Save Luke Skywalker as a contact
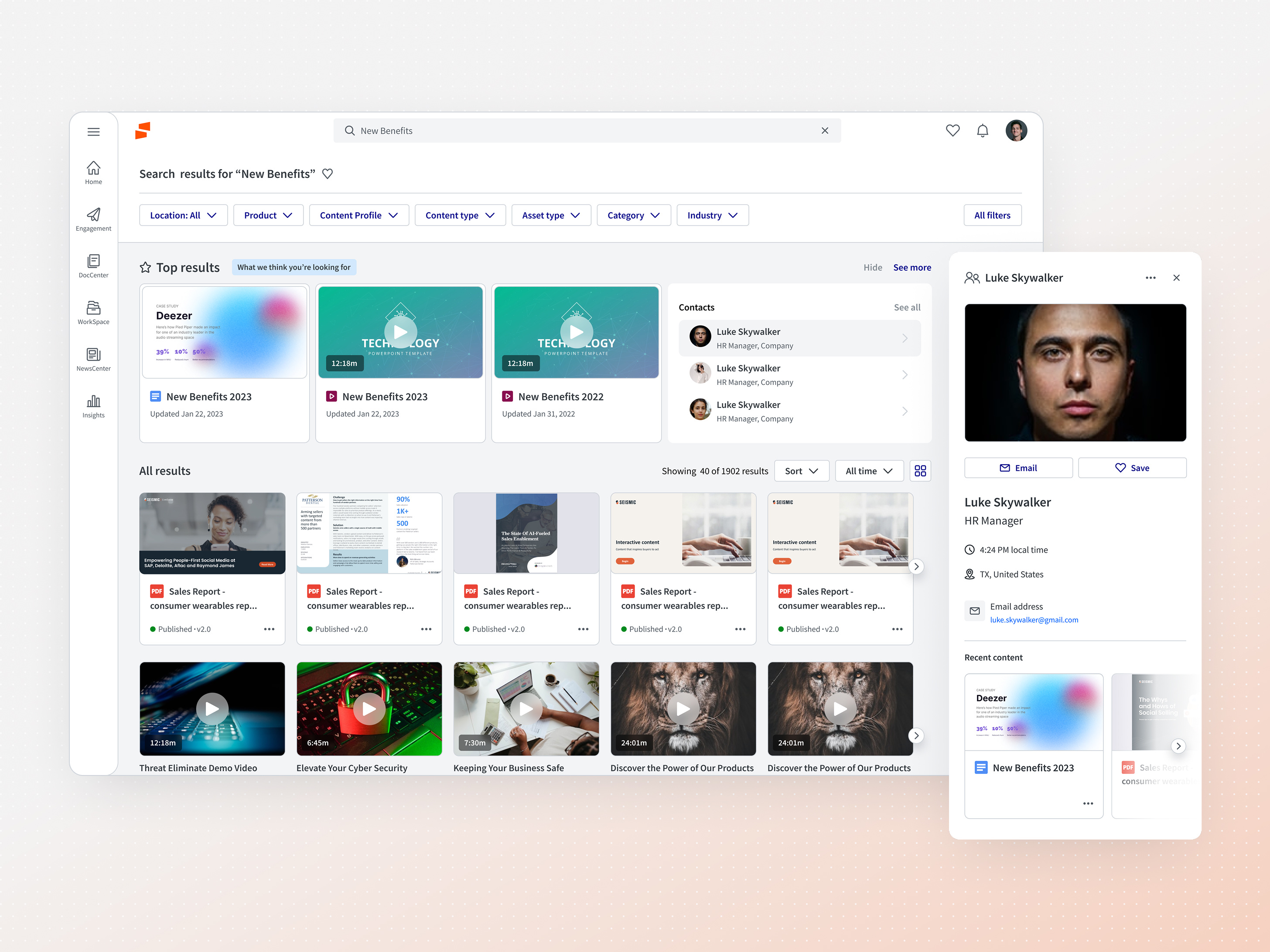This screenshot has width=1270, height=952. coord(1132,468)
